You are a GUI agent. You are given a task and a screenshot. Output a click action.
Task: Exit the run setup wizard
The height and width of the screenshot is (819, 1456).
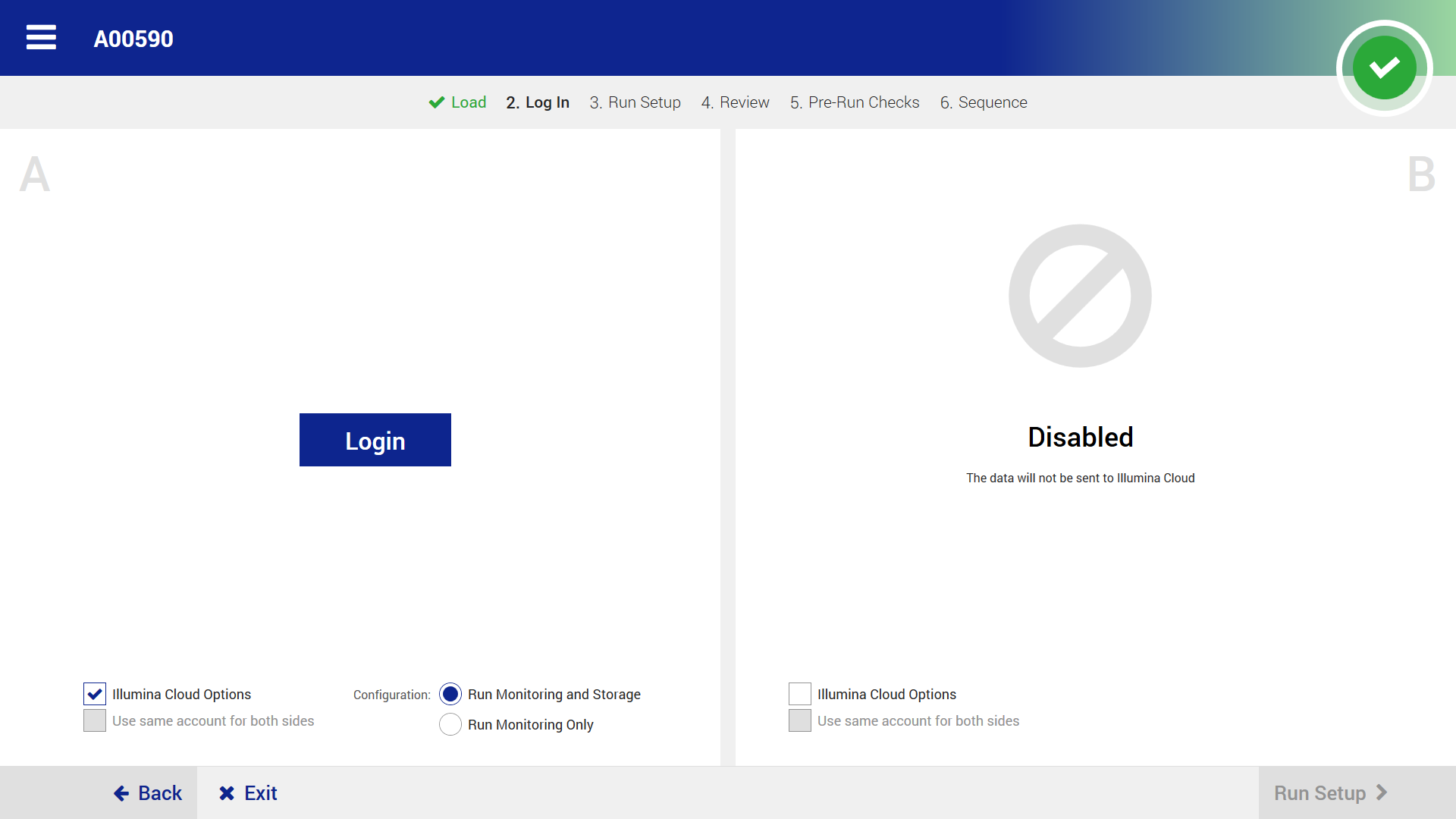248,793
